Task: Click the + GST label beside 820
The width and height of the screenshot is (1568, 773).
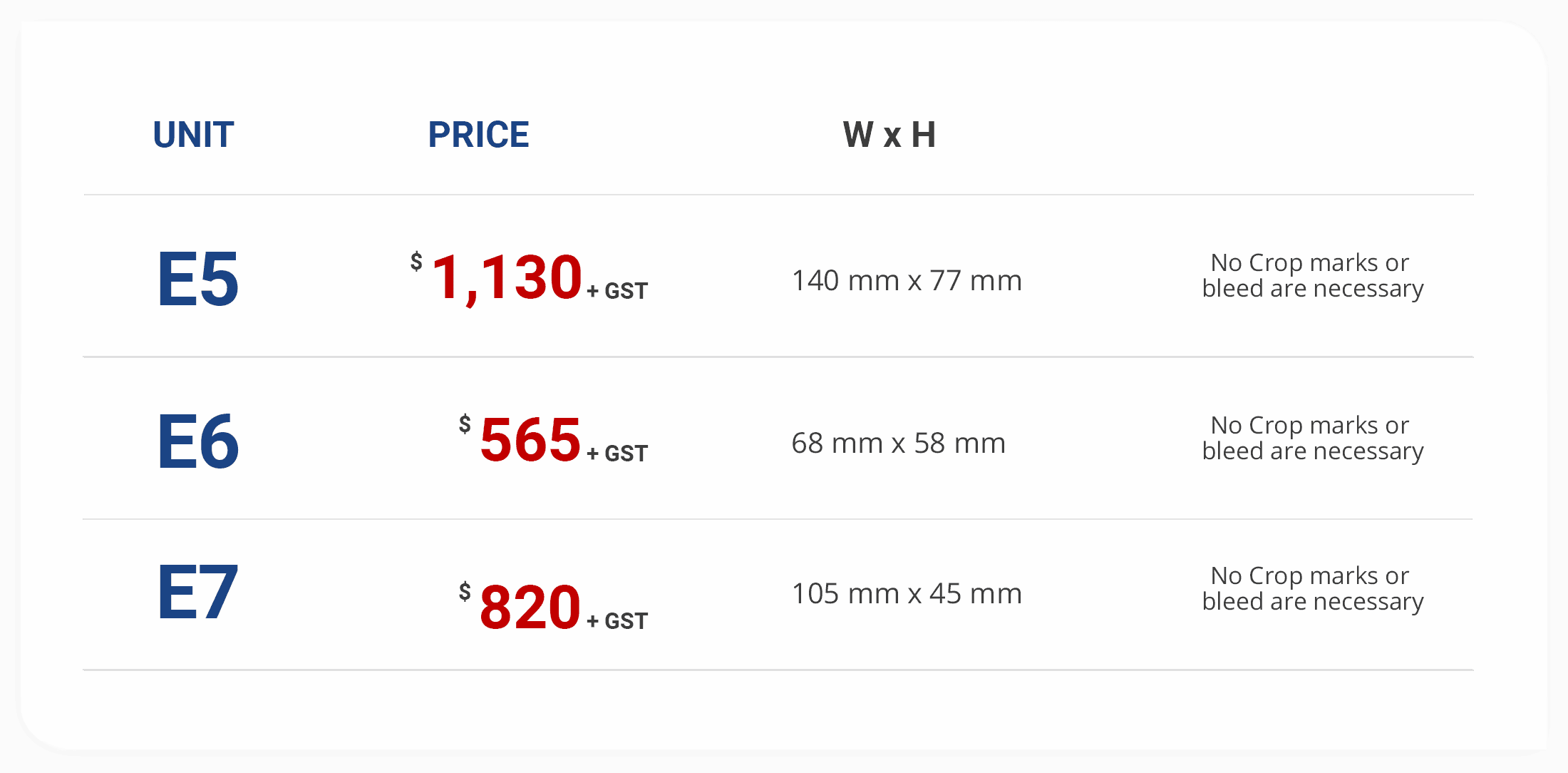Action: click(x=617, y=621)
